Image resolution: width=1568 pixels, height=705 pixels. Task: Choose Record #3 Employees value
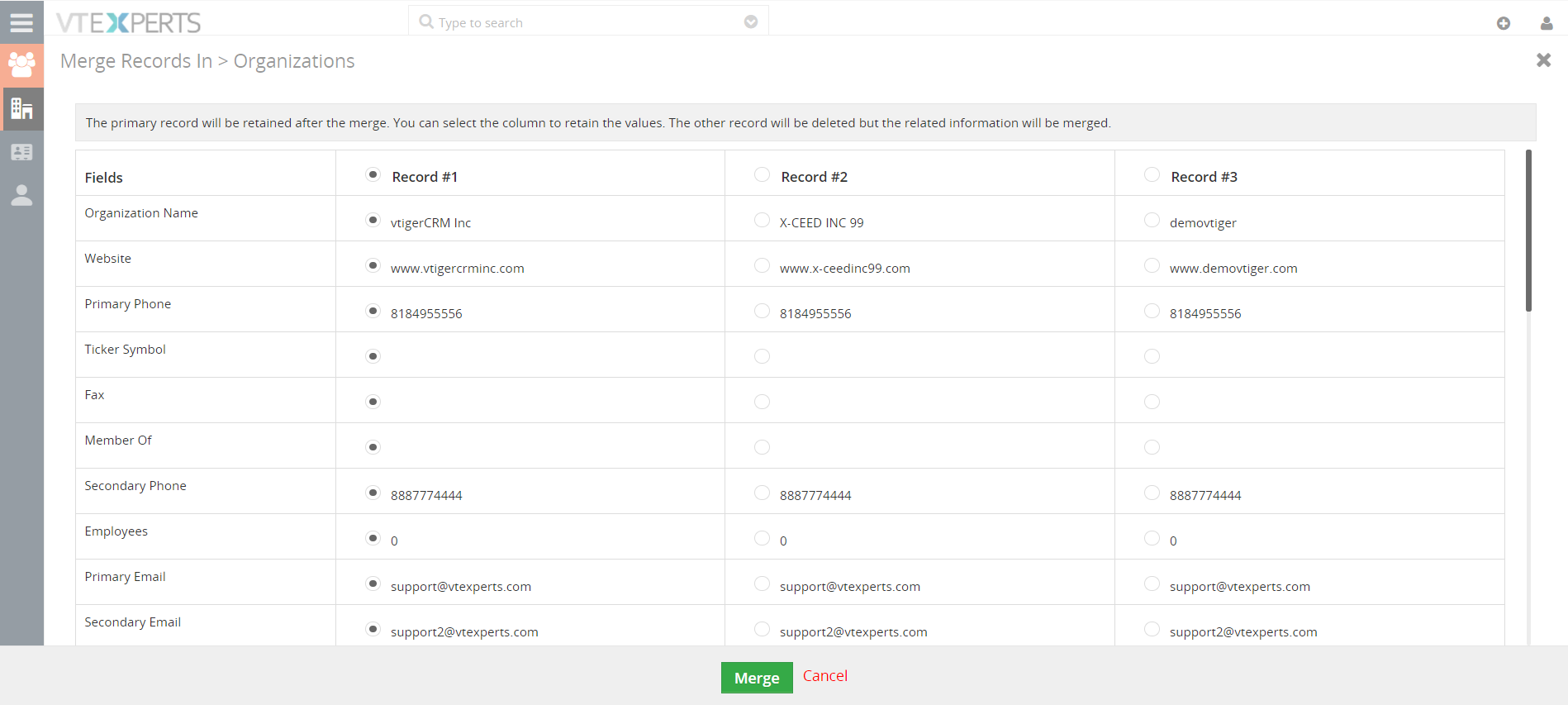(x=1152, y=538)
